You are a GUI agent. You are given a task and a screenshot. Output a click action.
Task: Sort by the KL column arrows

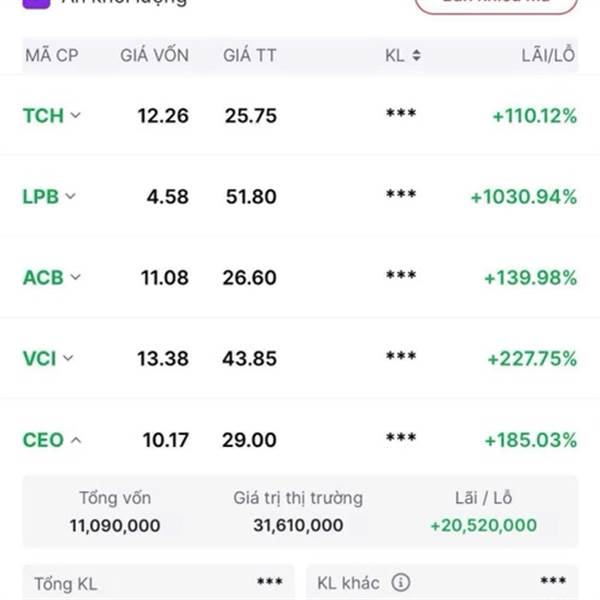[x=416, y=56]
